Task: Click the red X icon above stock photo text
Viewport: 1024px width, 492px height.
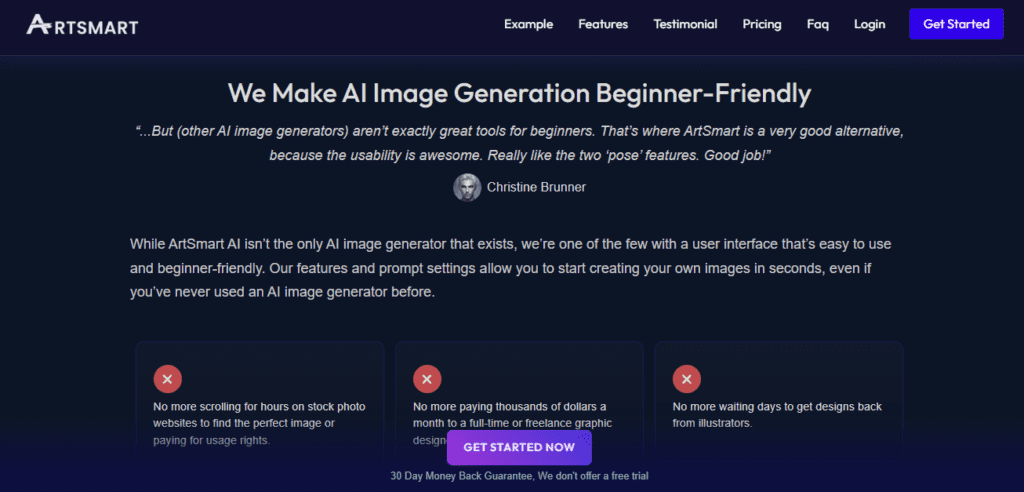Action: coord(167,379)
